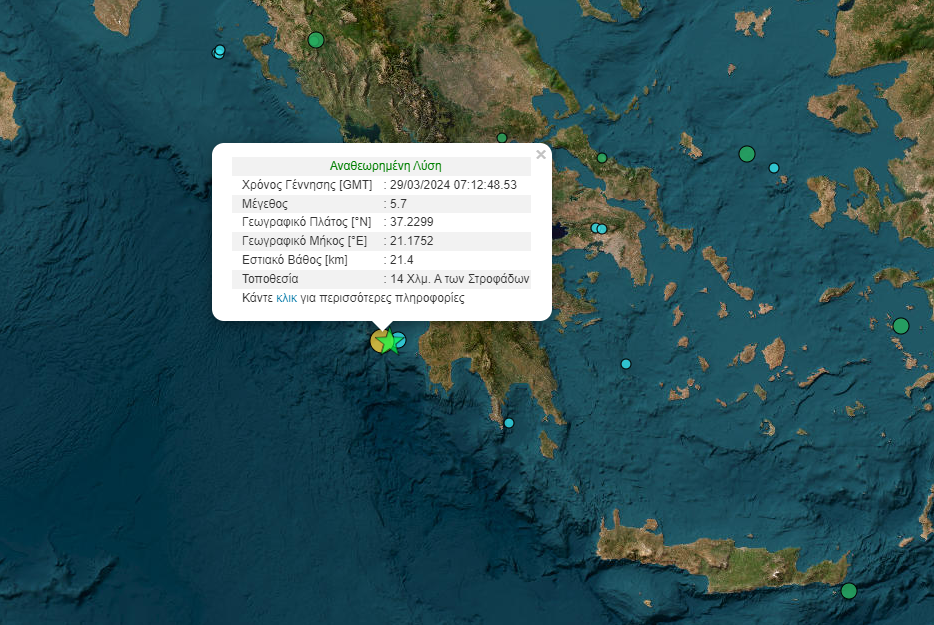This screenshot has width=934, height=625.
Task: Click the 'κλικ' link for more information
Action: 286,298
